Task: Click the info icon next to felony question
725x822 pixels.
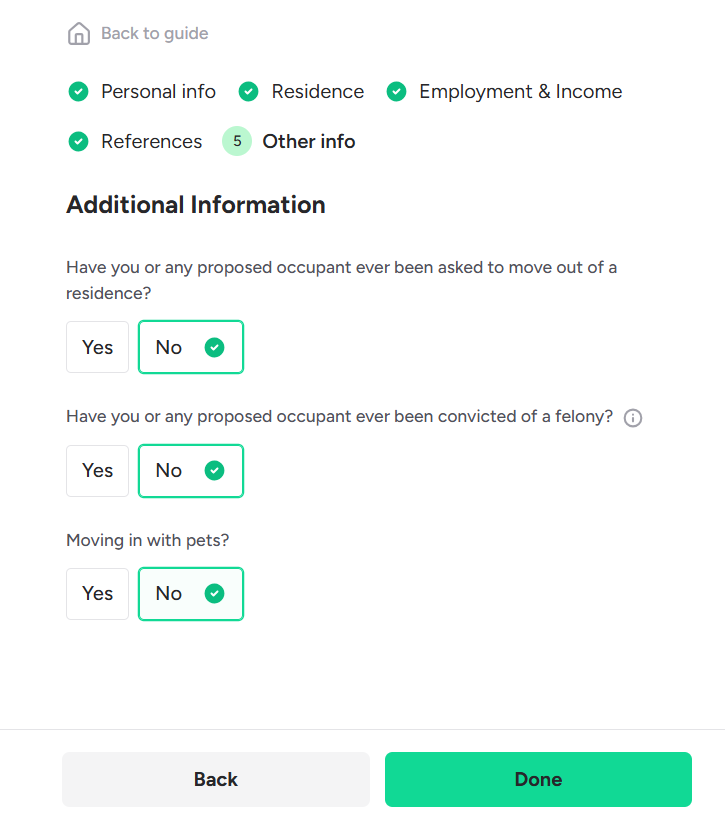Action: [632, 418]
